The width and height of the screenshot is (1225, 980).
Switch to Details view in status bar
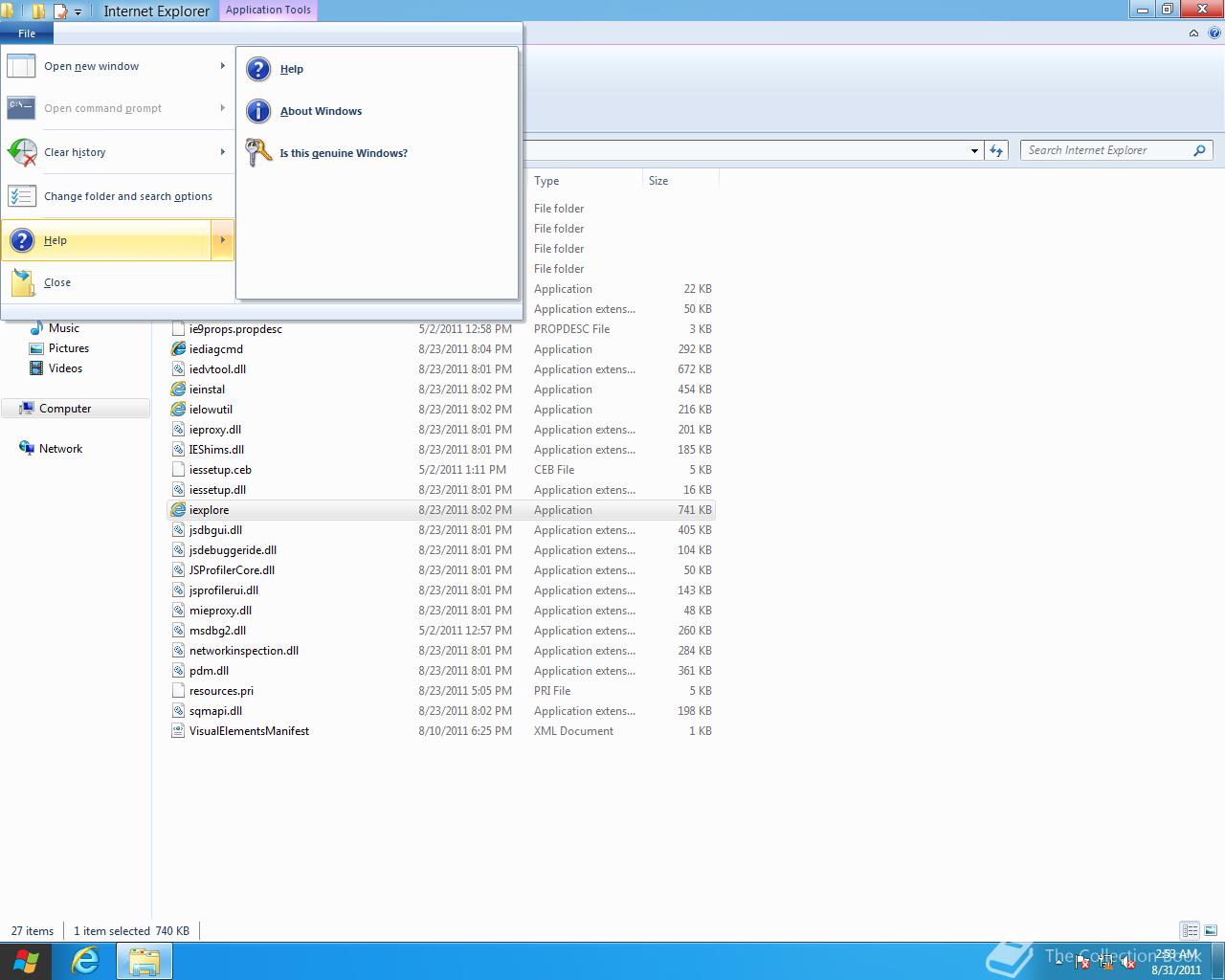tap(1190, 930)
